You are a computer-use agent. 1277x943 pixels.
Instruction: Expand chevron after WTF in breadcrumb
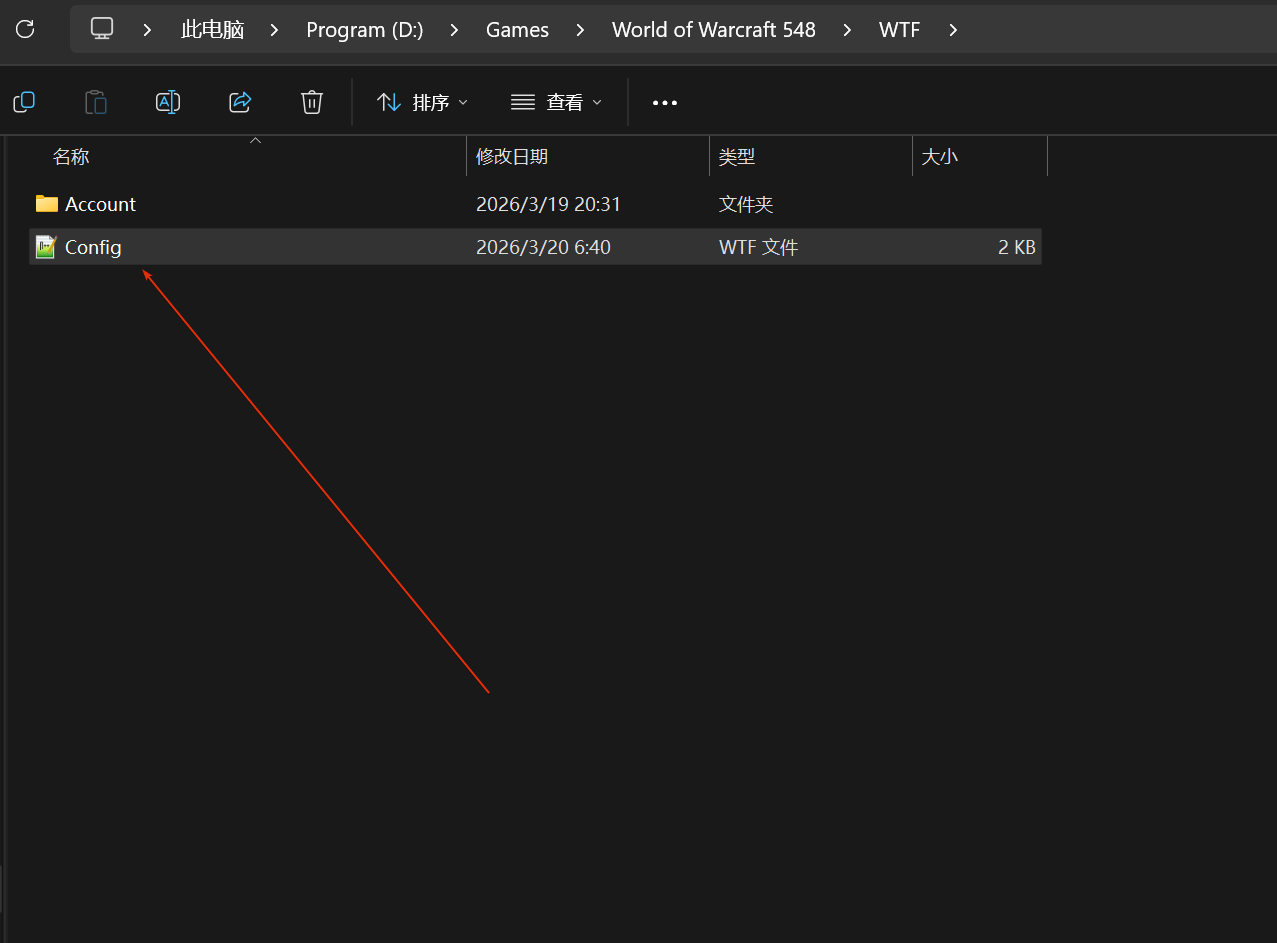[953, 30]
